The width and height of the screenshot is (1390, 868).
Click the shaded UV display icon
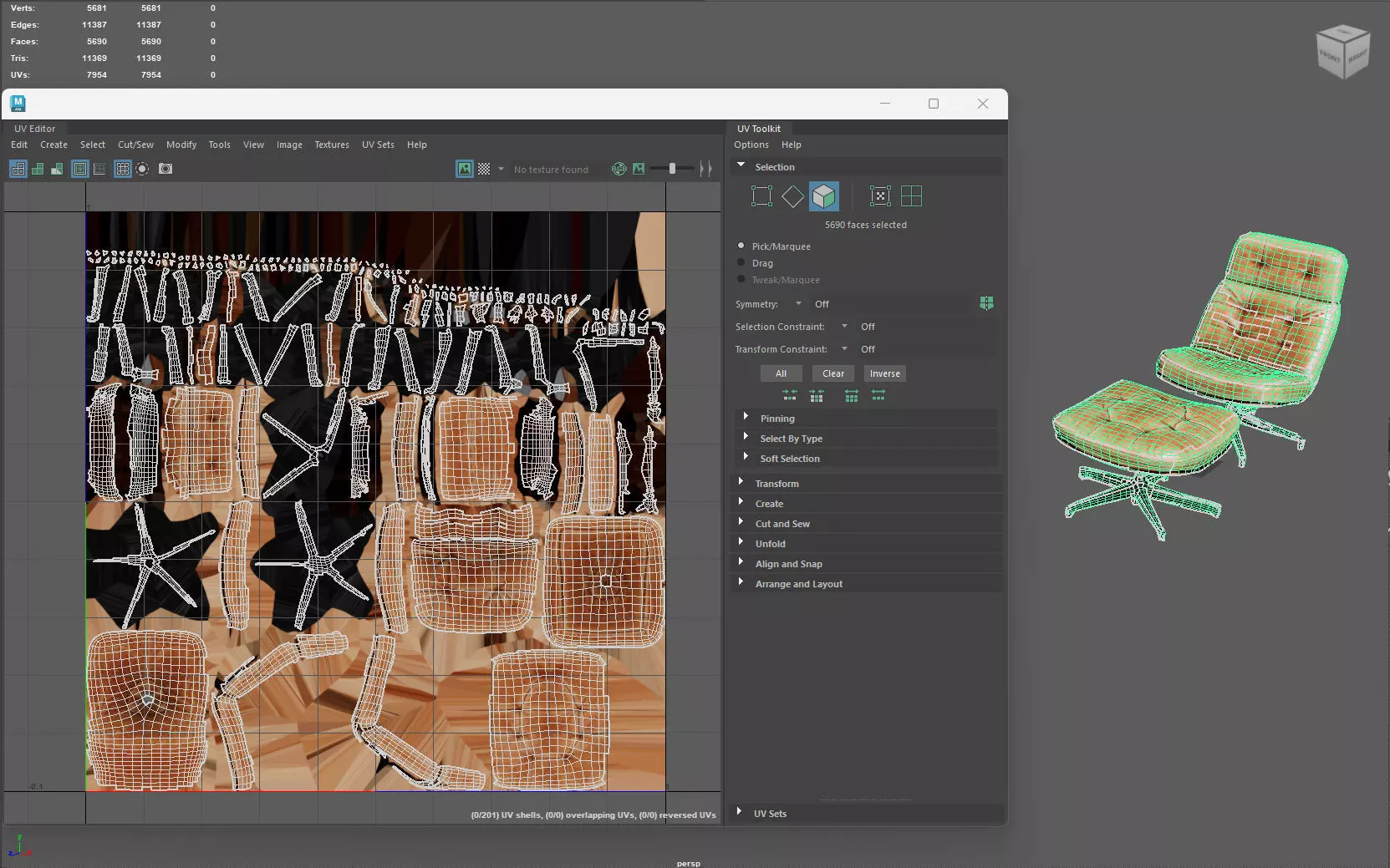coord(38,169)
